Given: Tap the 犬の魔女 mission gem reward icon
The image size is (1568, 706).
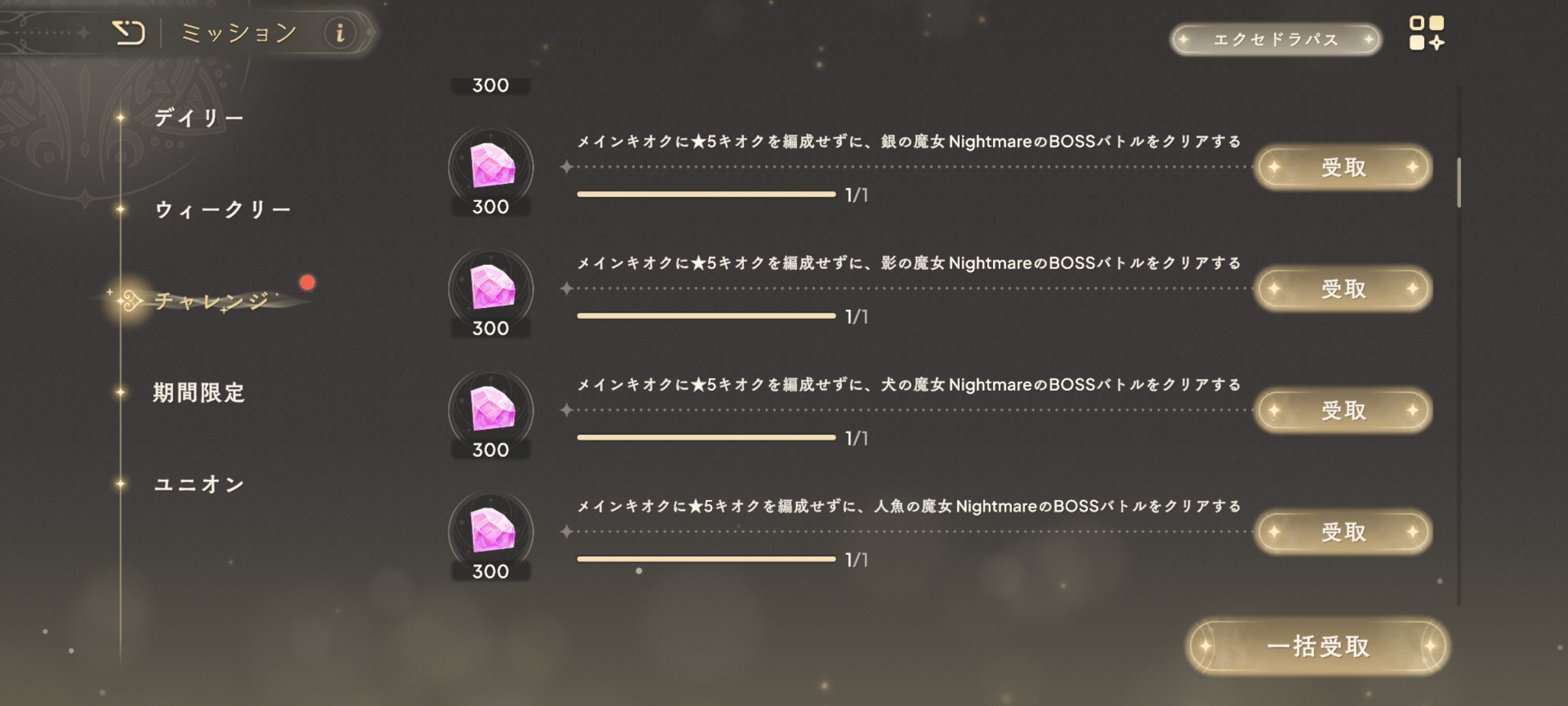Looking at the screenshot, I should pyautogui.click(x=491, y=411).
